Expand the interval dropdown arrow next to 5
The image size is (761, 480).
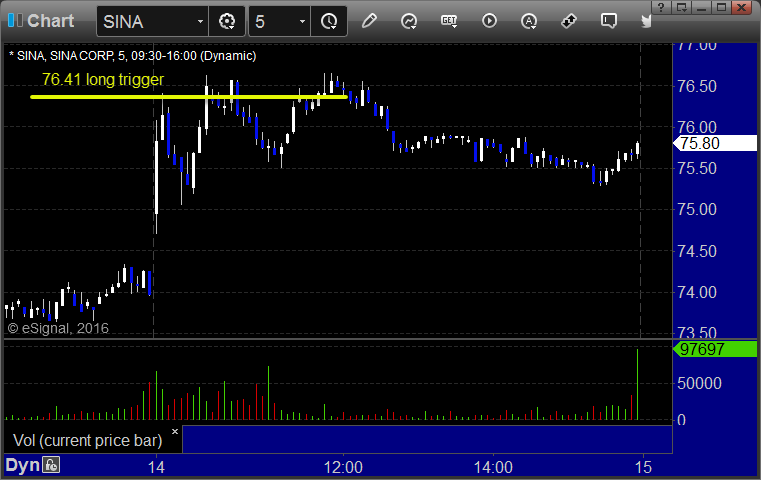click(302, 21)
